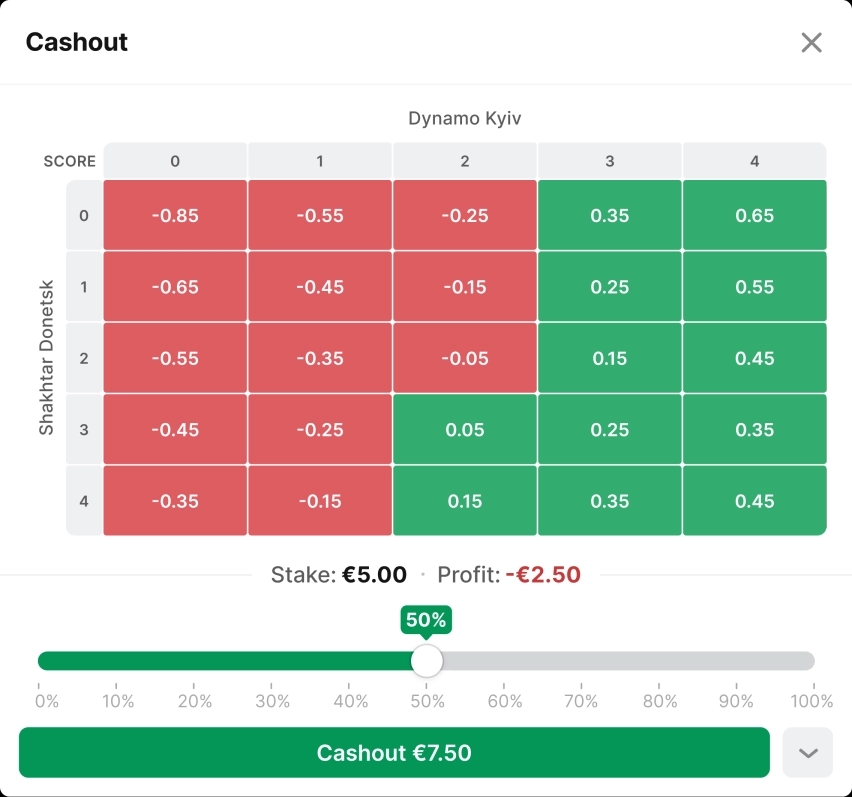This screenshot has width=852, height=797.
Task: Click the bottom-right 0.45 score cell
Action: [754, 501]
